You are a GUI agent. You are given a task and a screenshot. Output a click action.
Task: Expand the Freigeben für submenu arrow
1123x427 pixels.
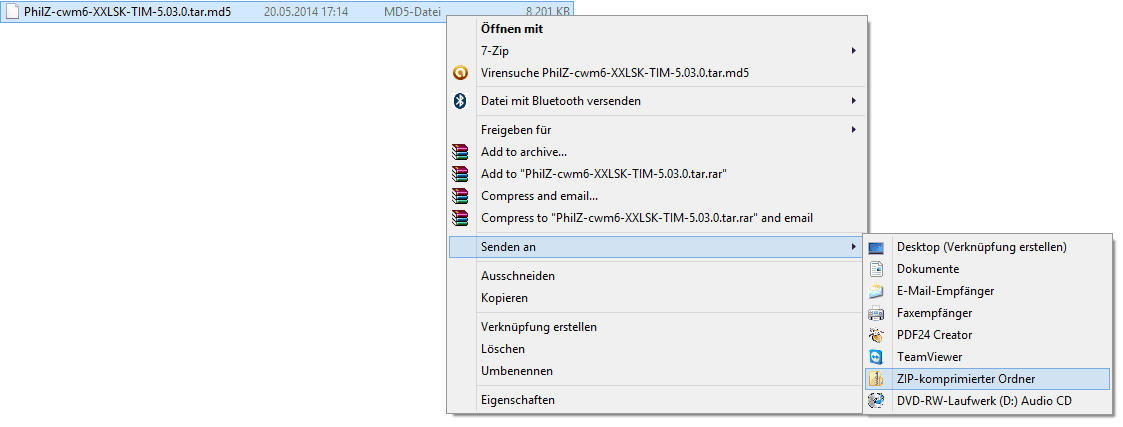coord(853,130)
